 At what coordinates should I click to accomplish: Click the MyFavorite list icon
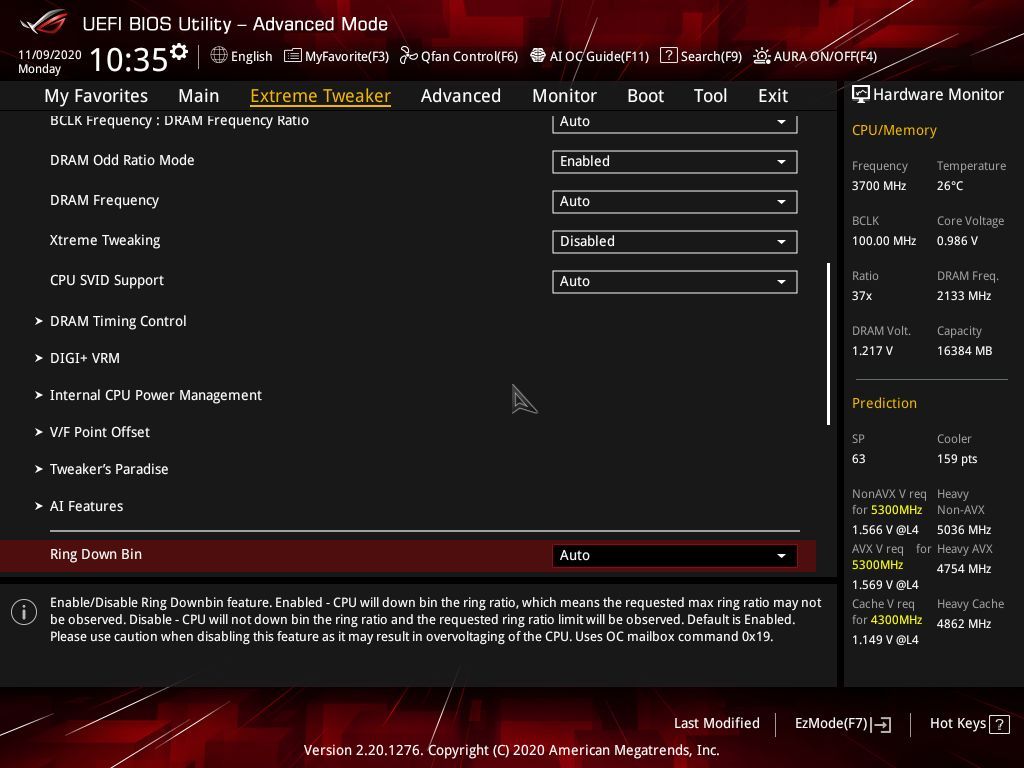[x=293, y=56]
